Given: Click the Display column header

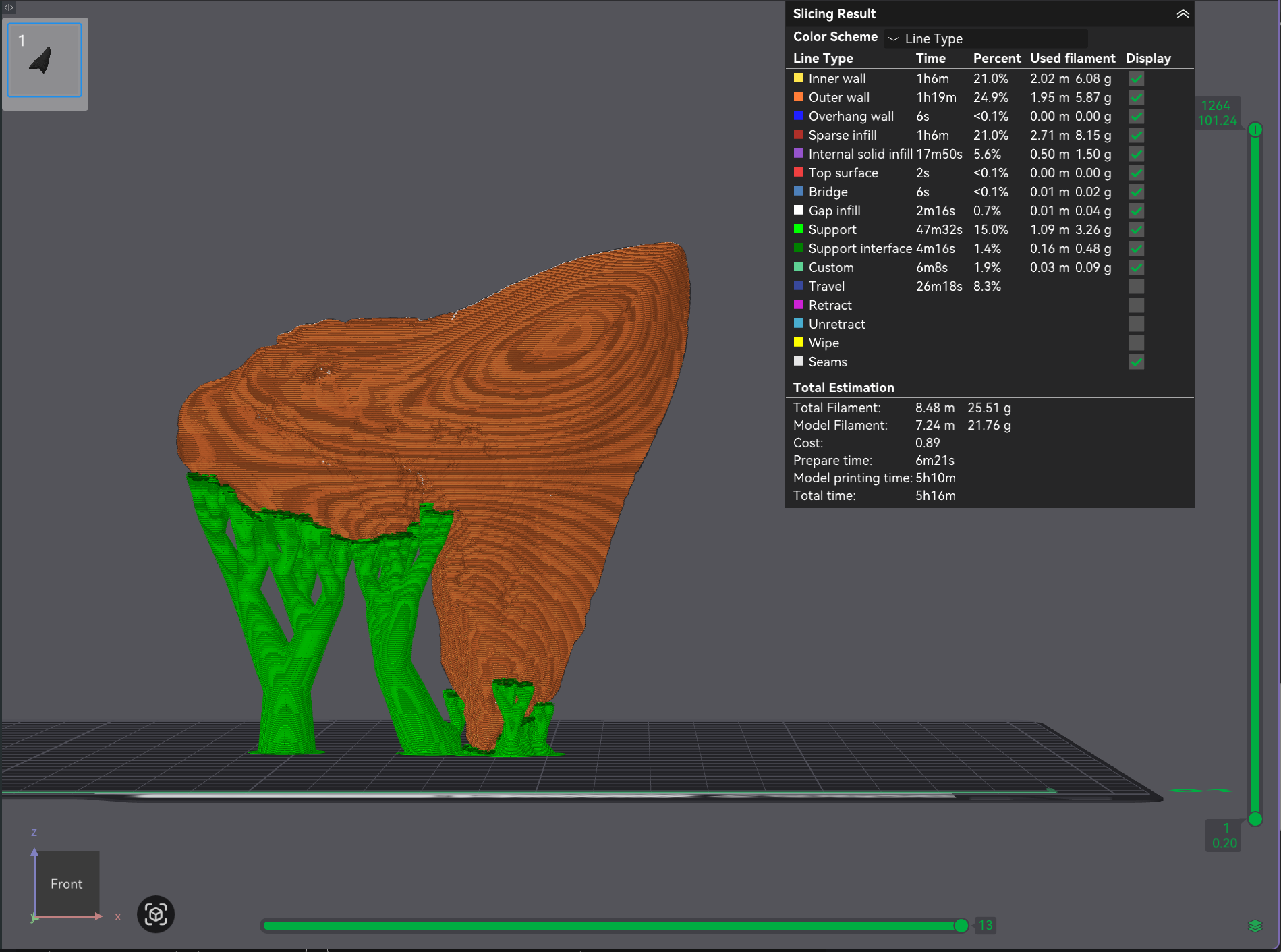Looking at the screenshot, I should 1147,58.
